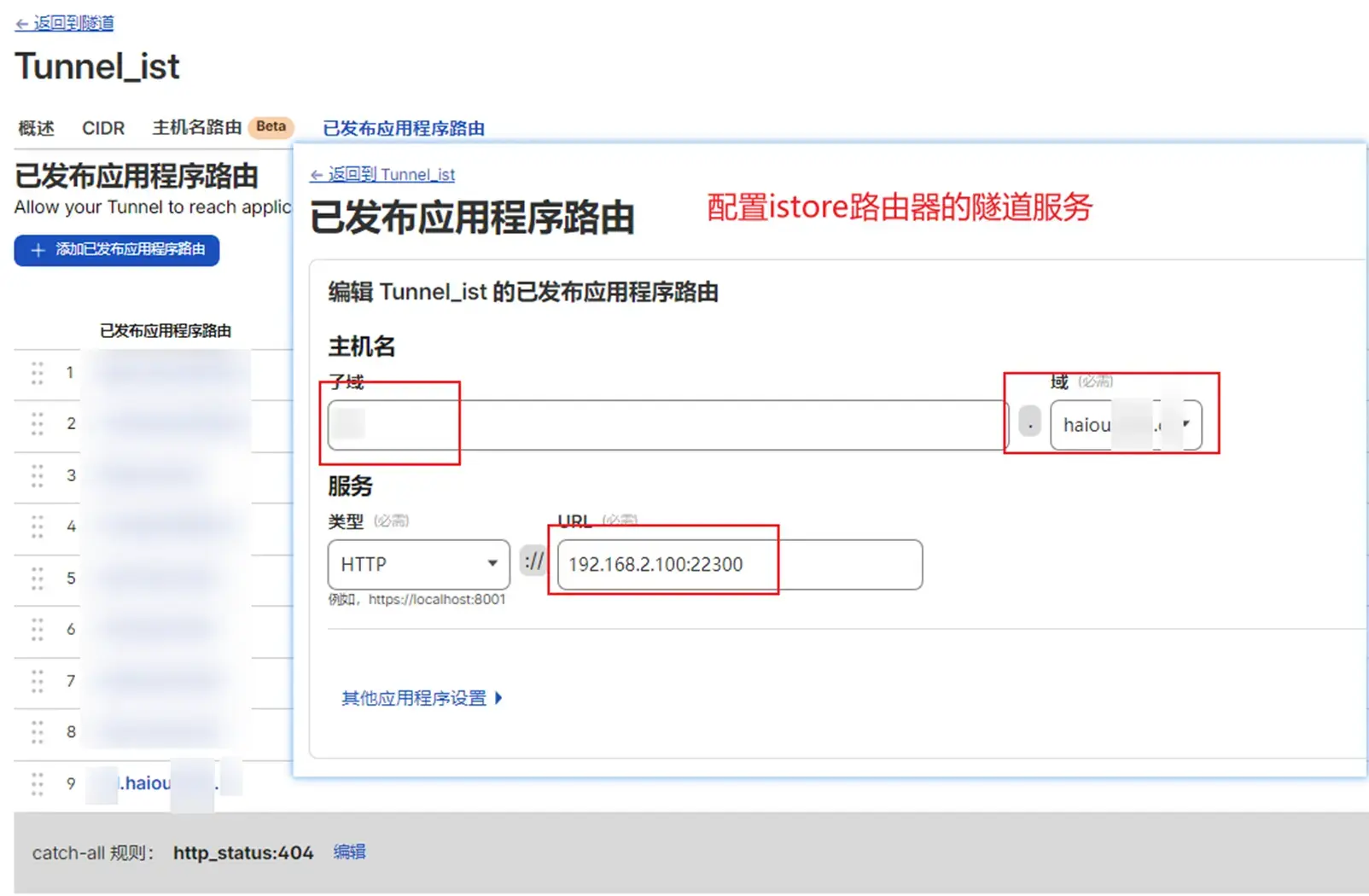Click 返回到 Tunnel_ist link
The image size is (1369, 896).
click(x=382, y=174)
